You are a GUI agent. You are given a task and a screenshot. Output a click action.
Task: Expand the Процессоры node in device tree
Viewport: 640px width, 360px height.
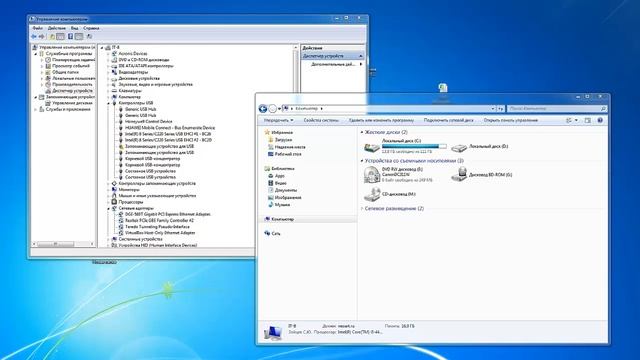pyautogui.click(x=109, y=202)
